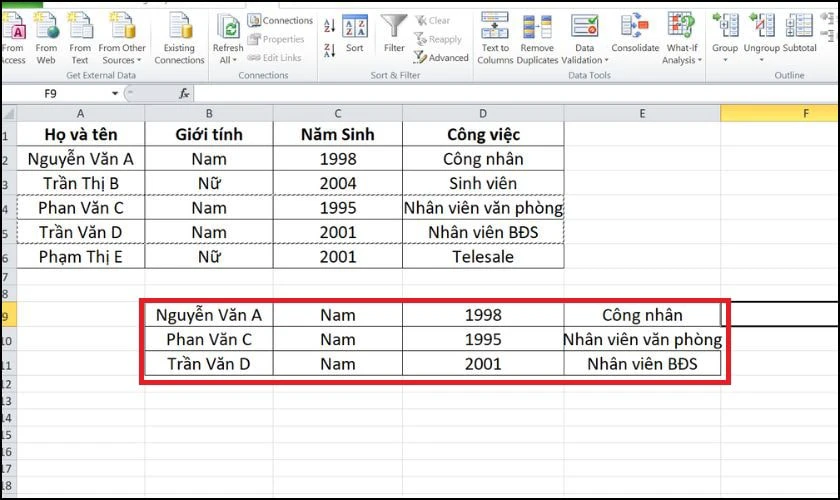840x500 pixels.
Task: Click cell A5 'Trần Văn D'
Action: coord(80,232)
